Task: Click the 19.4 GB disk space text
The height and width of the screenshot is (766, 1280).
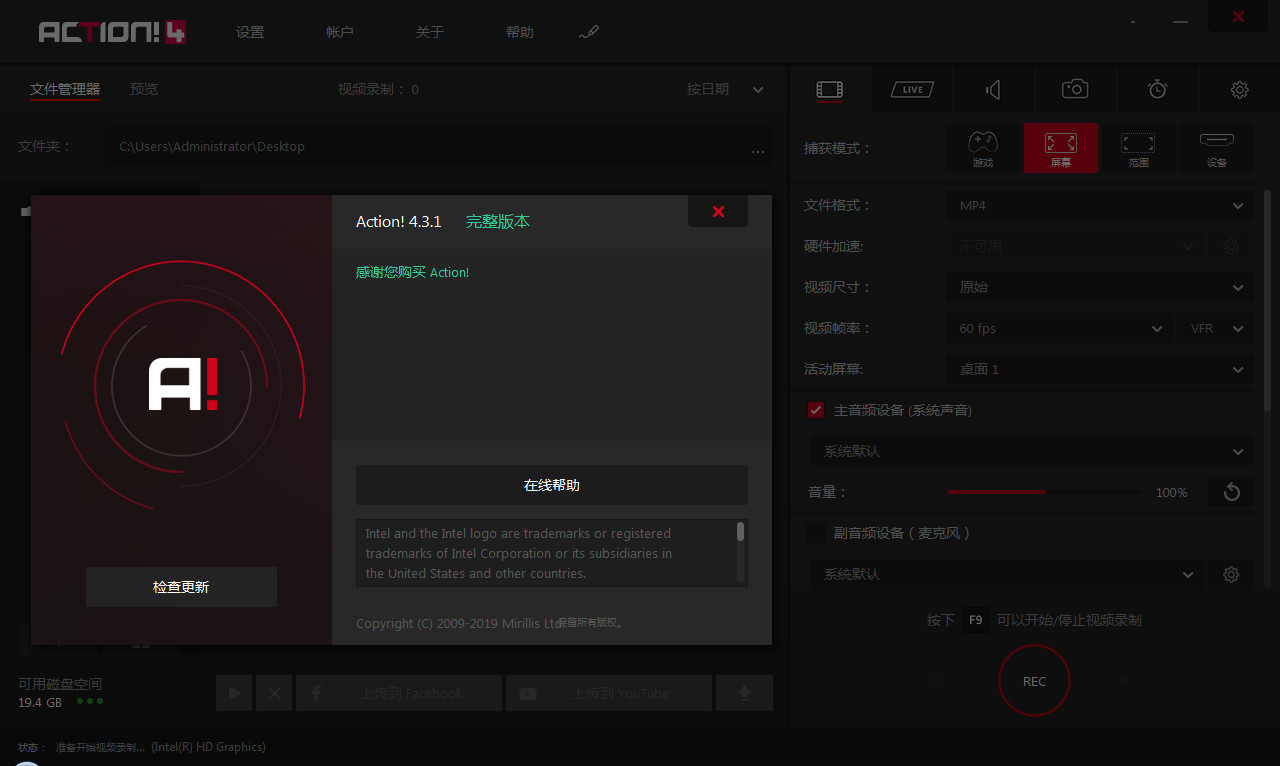Action: click(40, 703)
